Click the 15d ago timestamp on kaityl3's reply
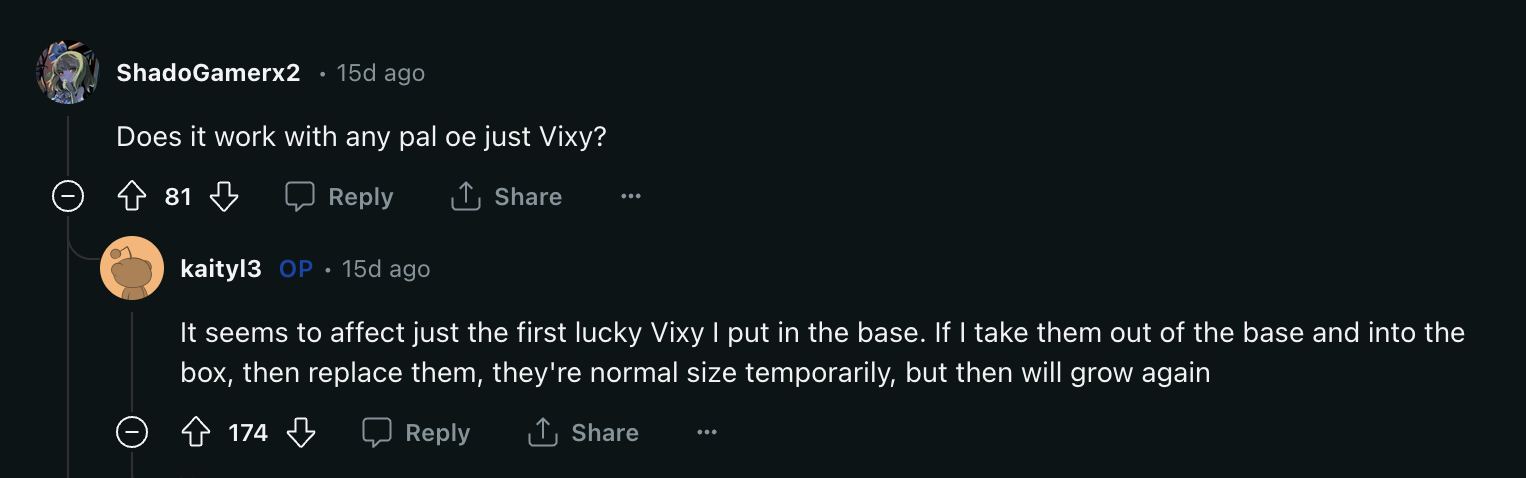Viewport: 1526px width, 478px height. point(386,269)
